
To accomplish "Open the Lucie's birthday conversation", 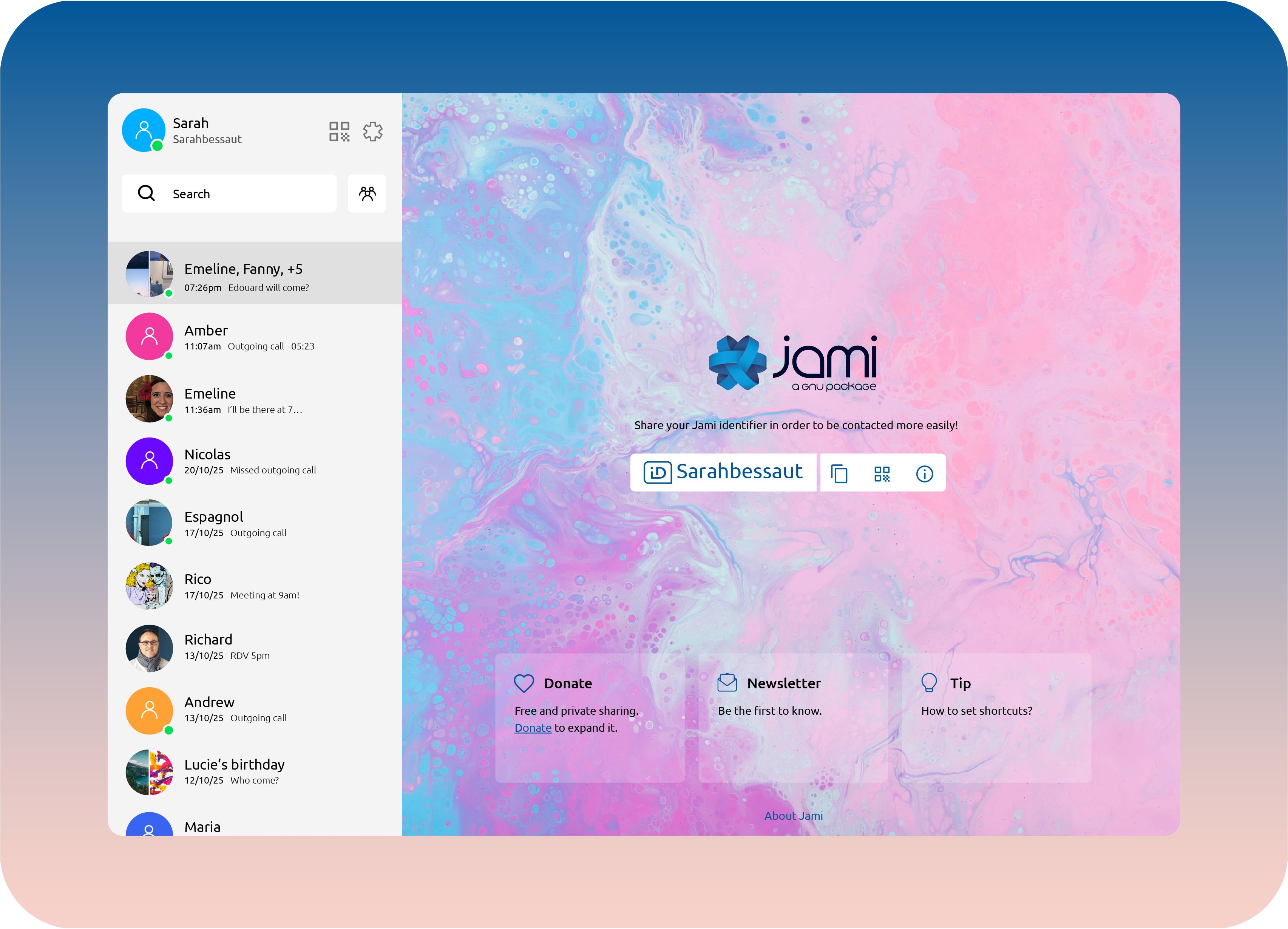I will pos(255,773).
